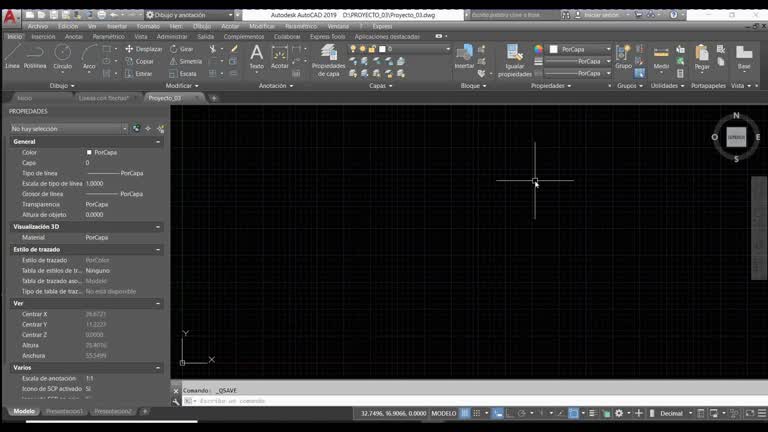Toggle lineweight display in status bar

pos(593,413)
